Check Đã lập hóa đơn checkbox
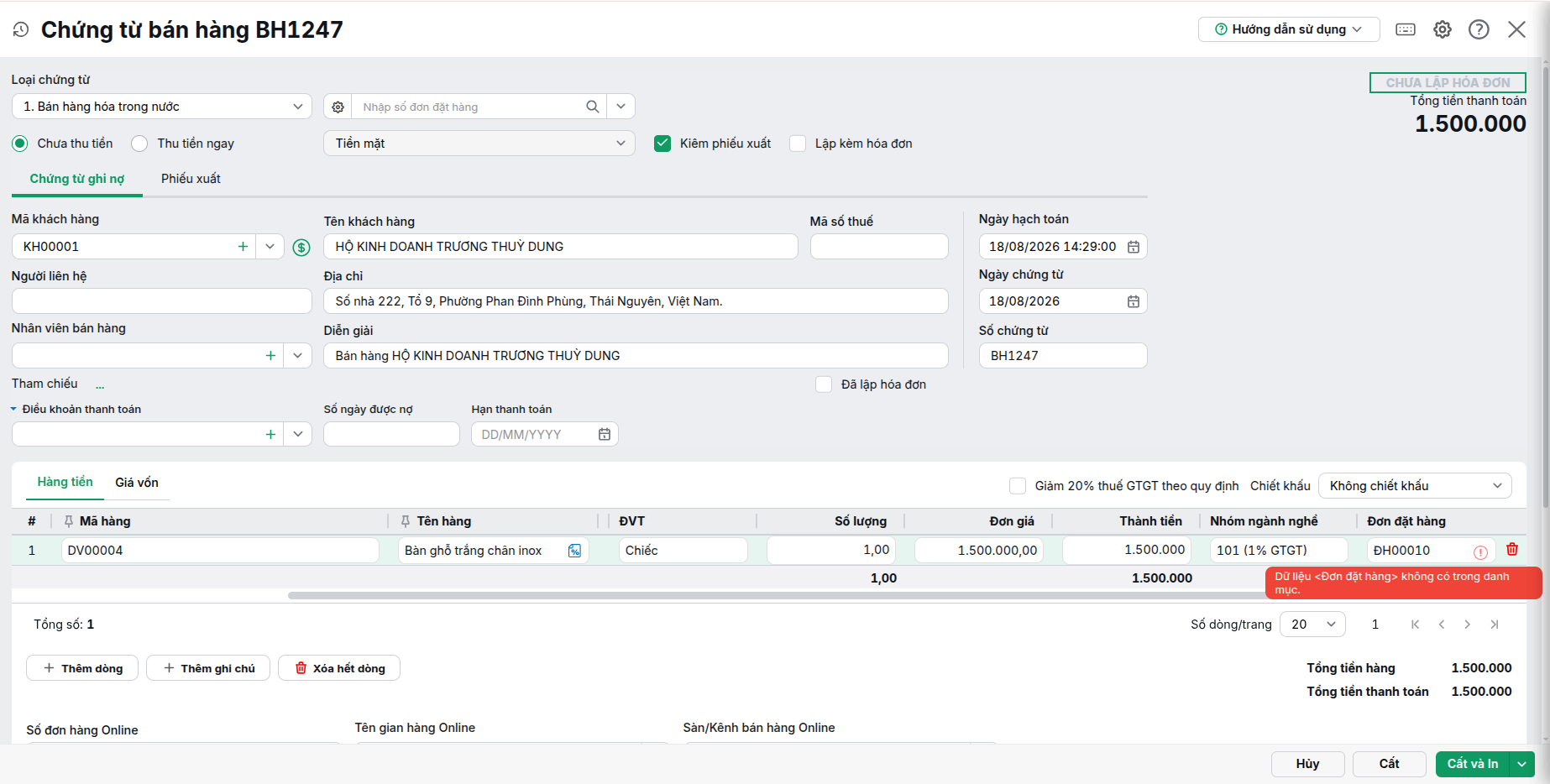The width and height of the screenshot is (1550, 784). [x=824, y=384]
